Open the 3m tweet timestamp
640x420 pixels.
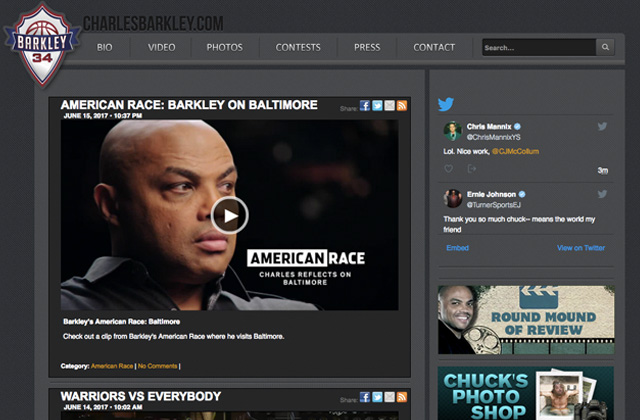click(x=603, y=171)
